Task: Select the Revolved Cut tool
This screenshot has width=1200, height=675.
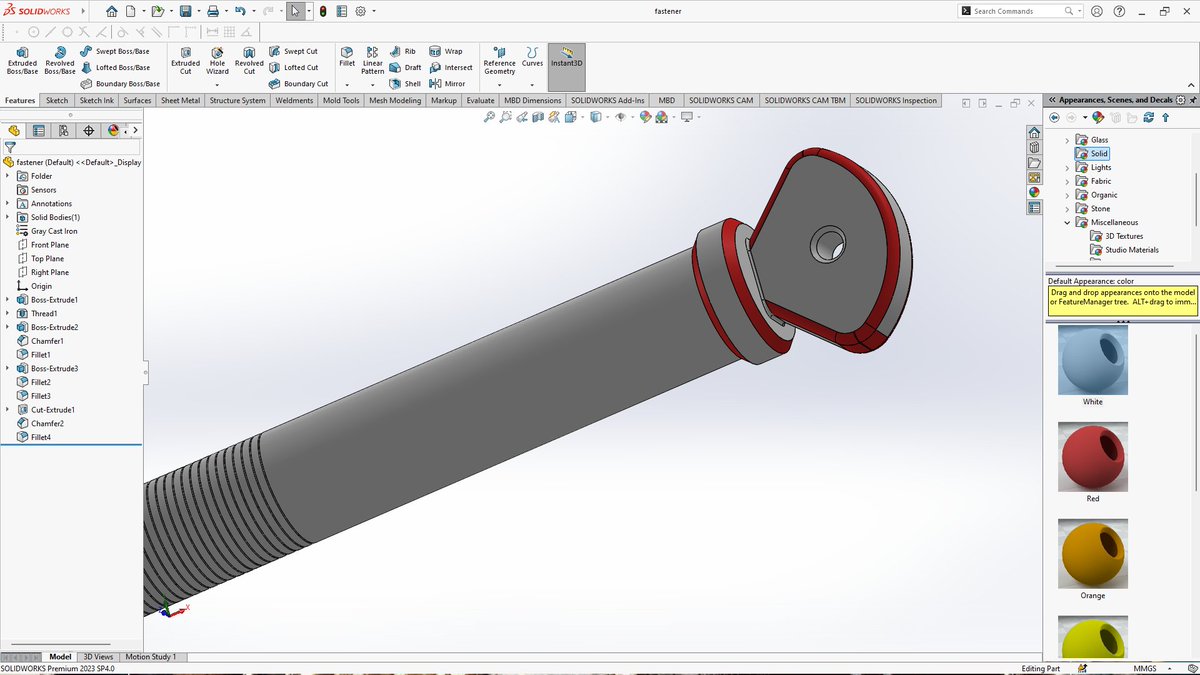Action: [249, 60]
